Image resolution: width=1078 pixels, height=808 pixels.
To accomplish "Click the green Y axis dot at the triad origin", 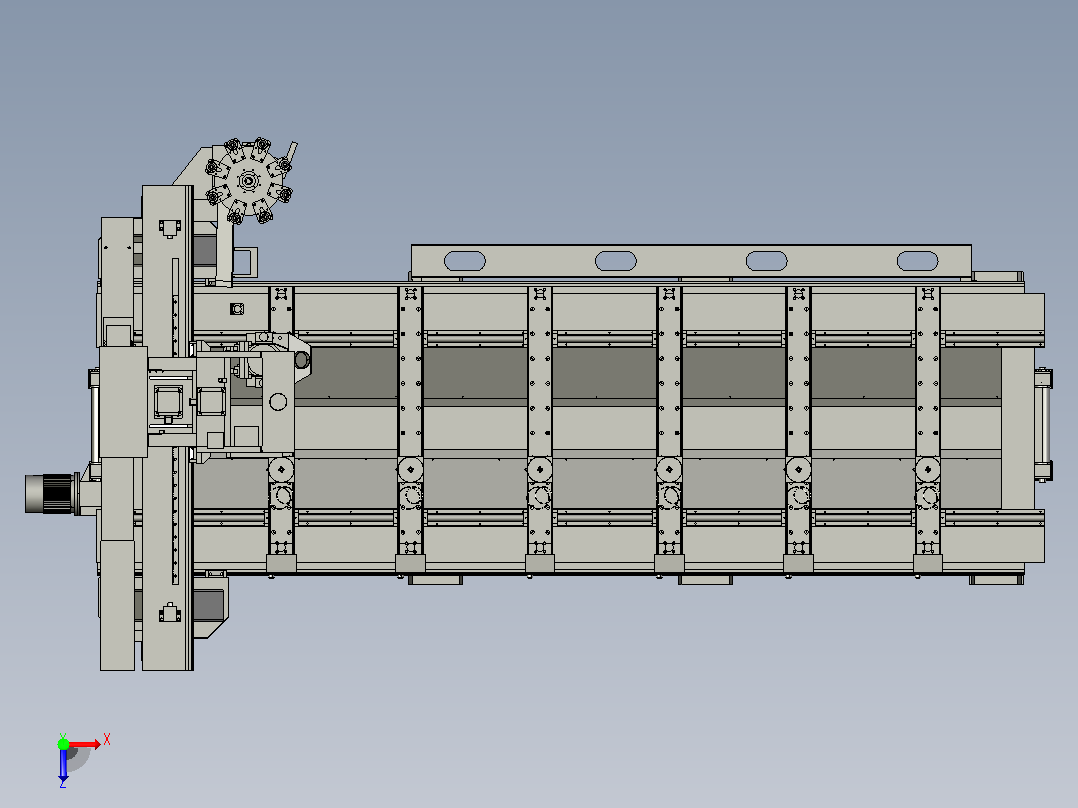I will tap(63, 744).
